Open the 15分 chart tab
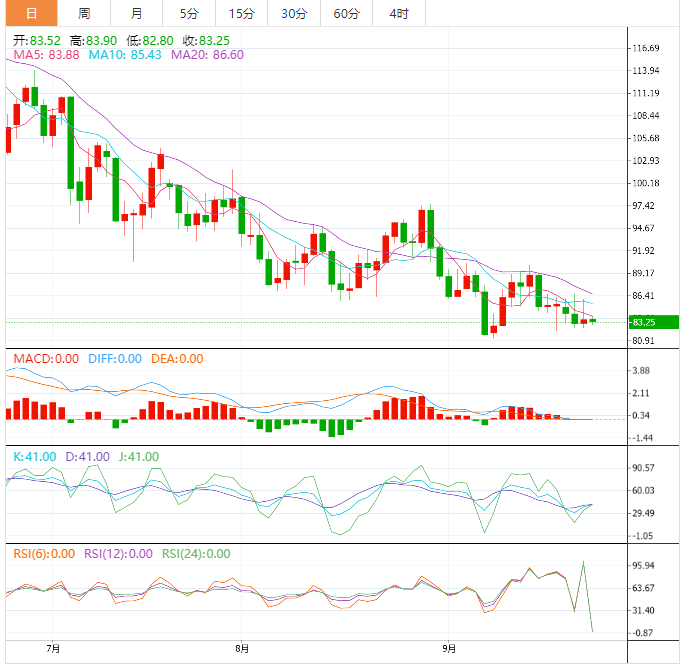Image resolution: width=690 pixels, height=671 pixels. point(242,13)
